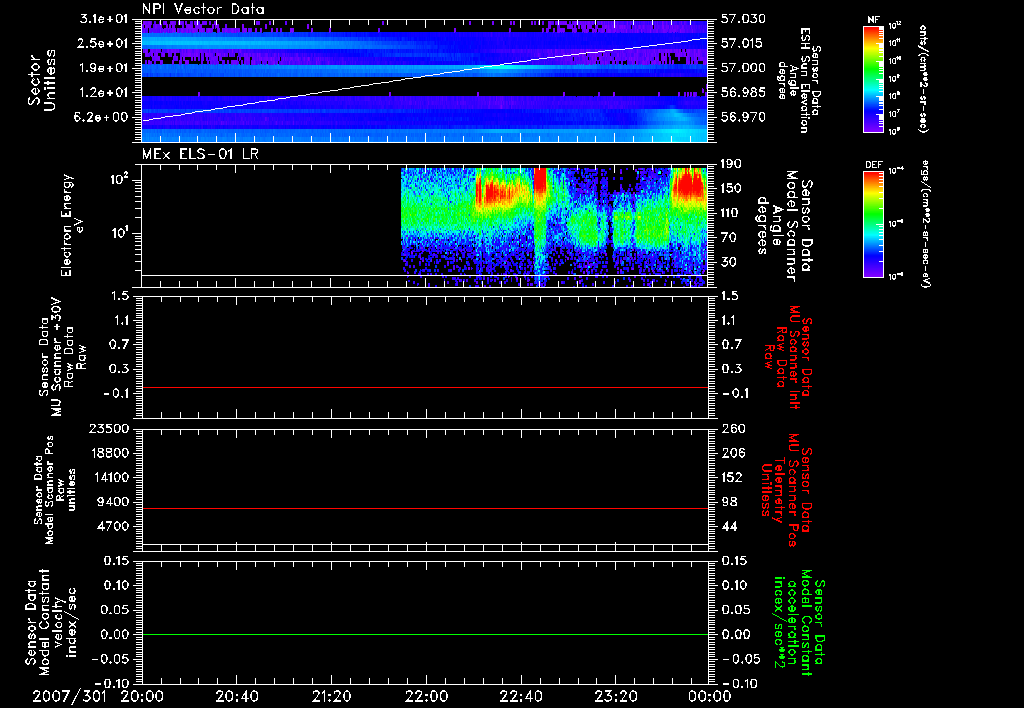Image resolution: width=1024 pixels, height=708 pixels.
Task: Click the DEF color scale bar
Action: [874, 224]
